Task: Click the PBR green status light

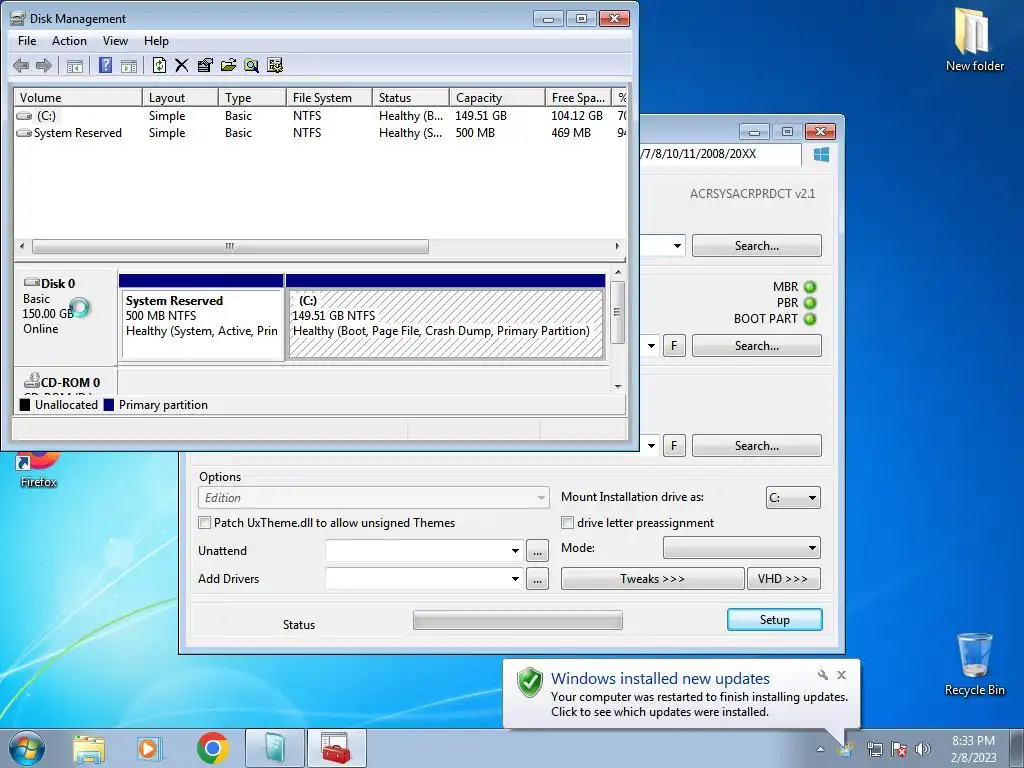Action: click(810, 303)
